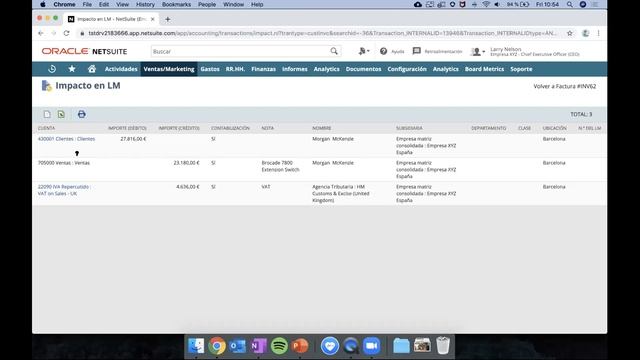
Task: Sort by the Subsidiaria column header
Action: (409, 128)
